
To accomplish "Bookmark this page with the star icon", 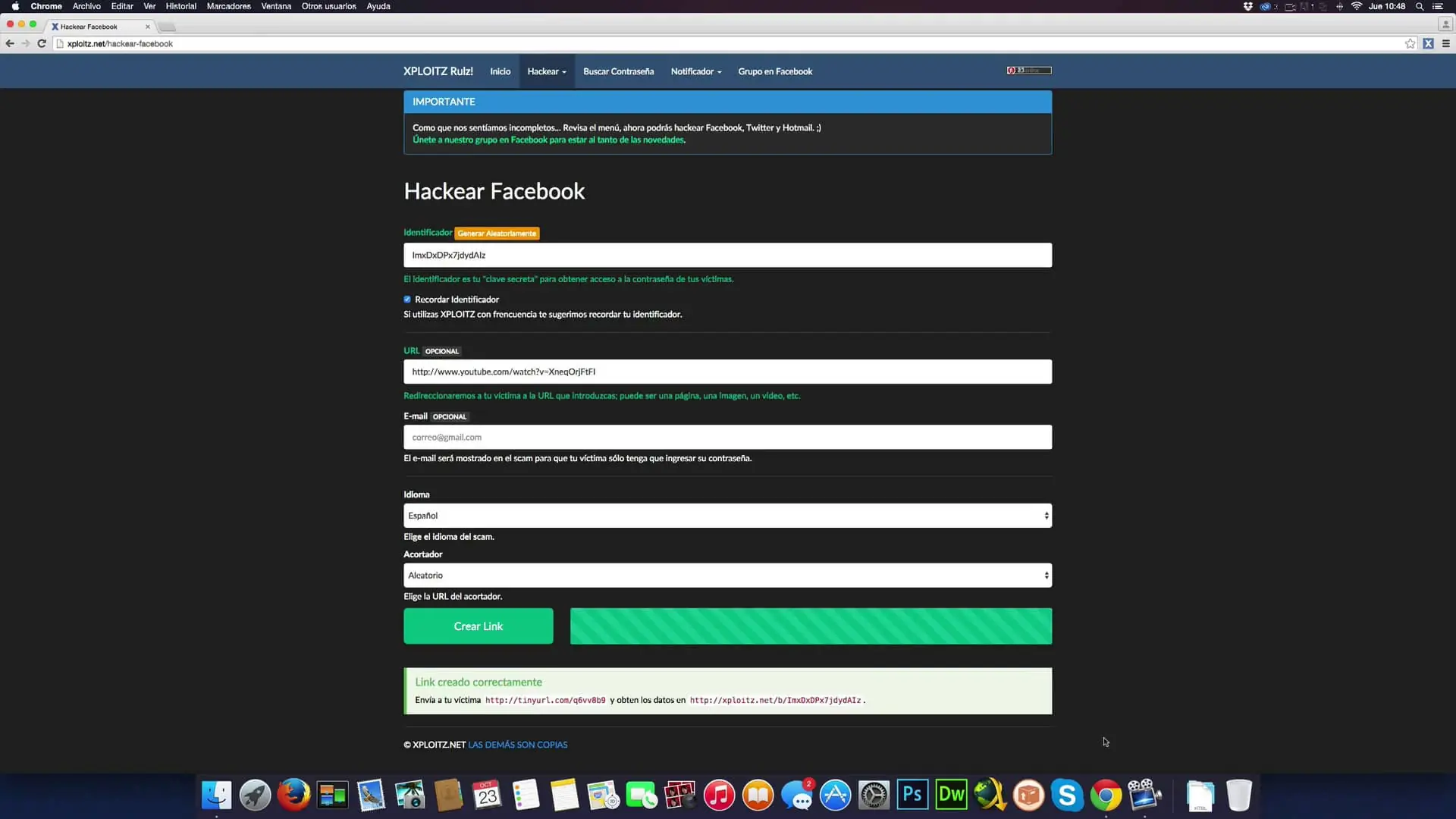I will pyautogui.click(x=1410, y=44).
